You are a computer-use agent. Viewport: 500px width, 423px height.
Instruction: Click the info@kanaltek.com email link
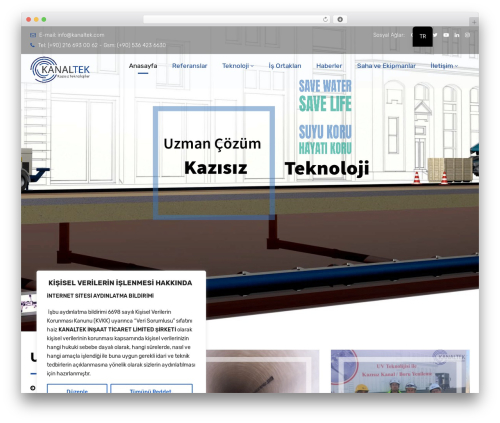point(81,35)
